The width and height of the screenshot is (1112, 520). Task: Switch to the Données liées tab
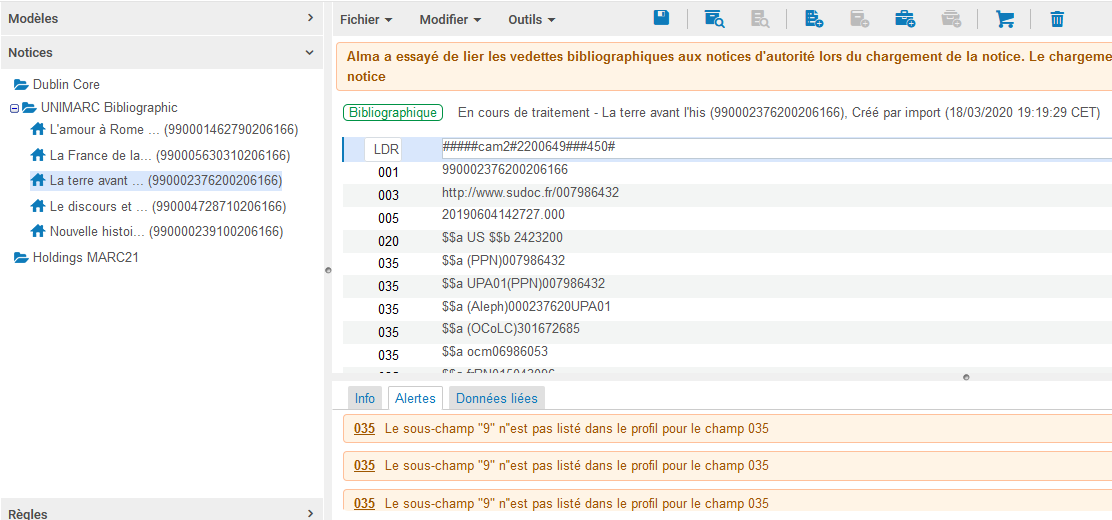coord(496,398)
